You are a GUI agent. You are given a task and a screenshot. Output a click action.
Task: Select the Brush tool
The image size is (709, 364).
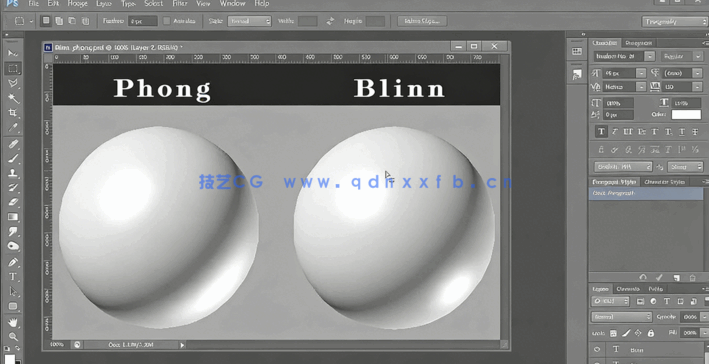[13, 158]
